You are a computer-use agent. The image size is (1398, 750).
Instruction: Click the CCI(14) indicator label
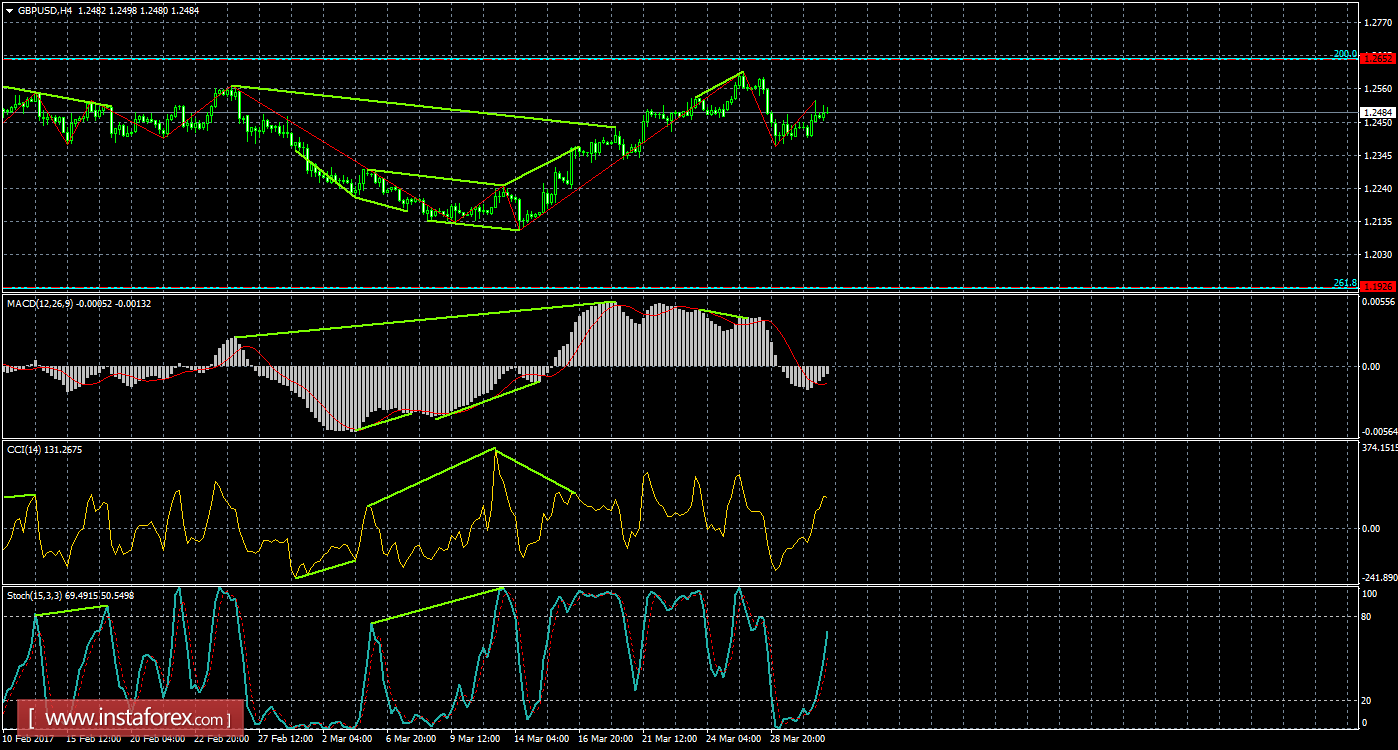[27, 450]
